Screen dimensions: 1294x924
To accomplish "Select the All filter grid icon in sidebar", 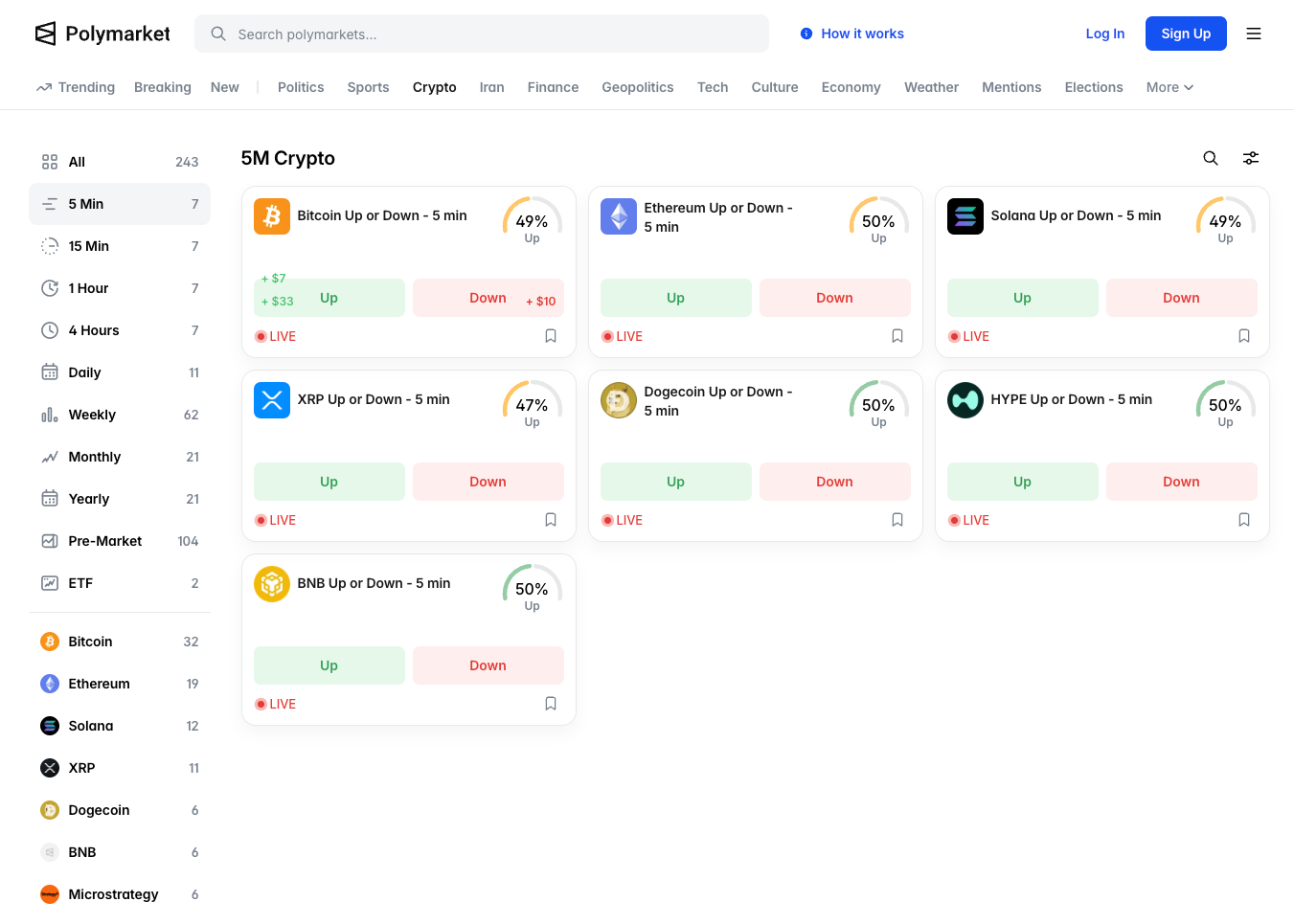I will (x=50, y=162).
